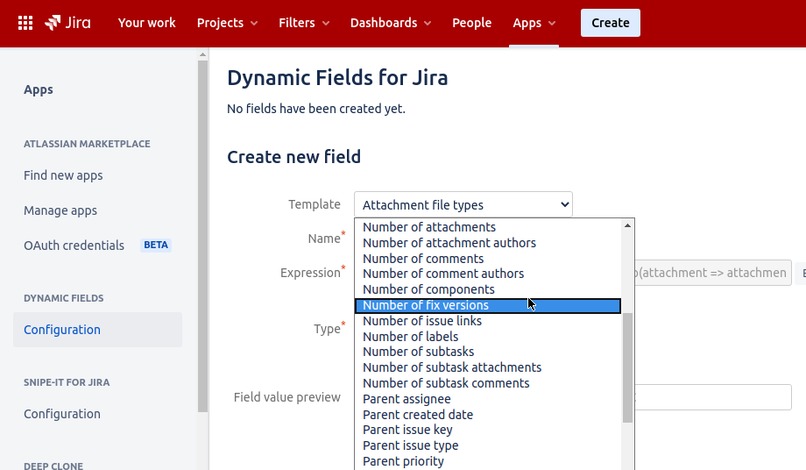Select Dynamic Fields Configuration link
806x470 pixels.
point(98,330)
